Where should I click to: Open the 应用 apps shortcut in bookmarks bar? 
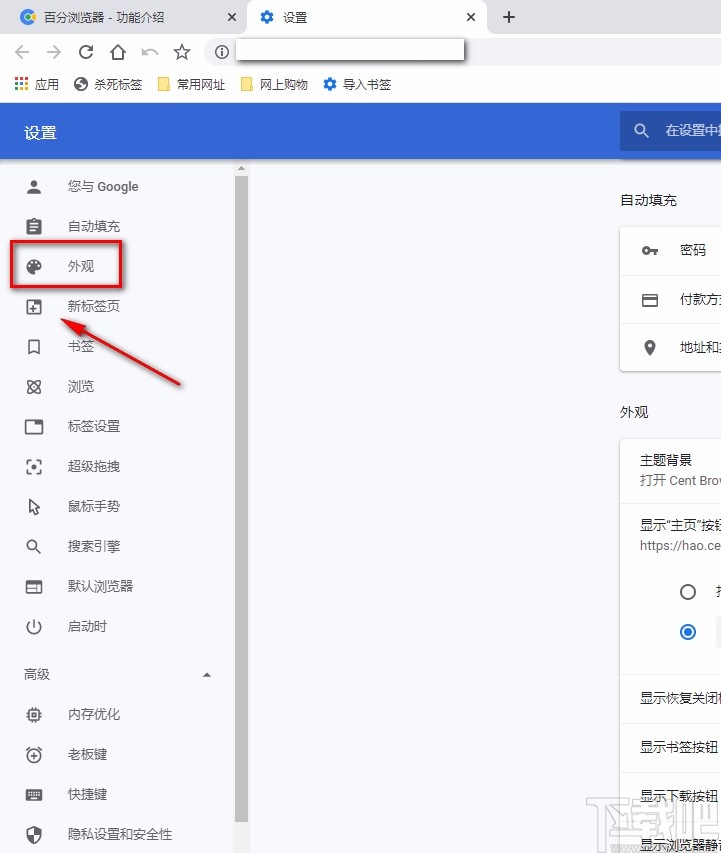click(36, 84)
